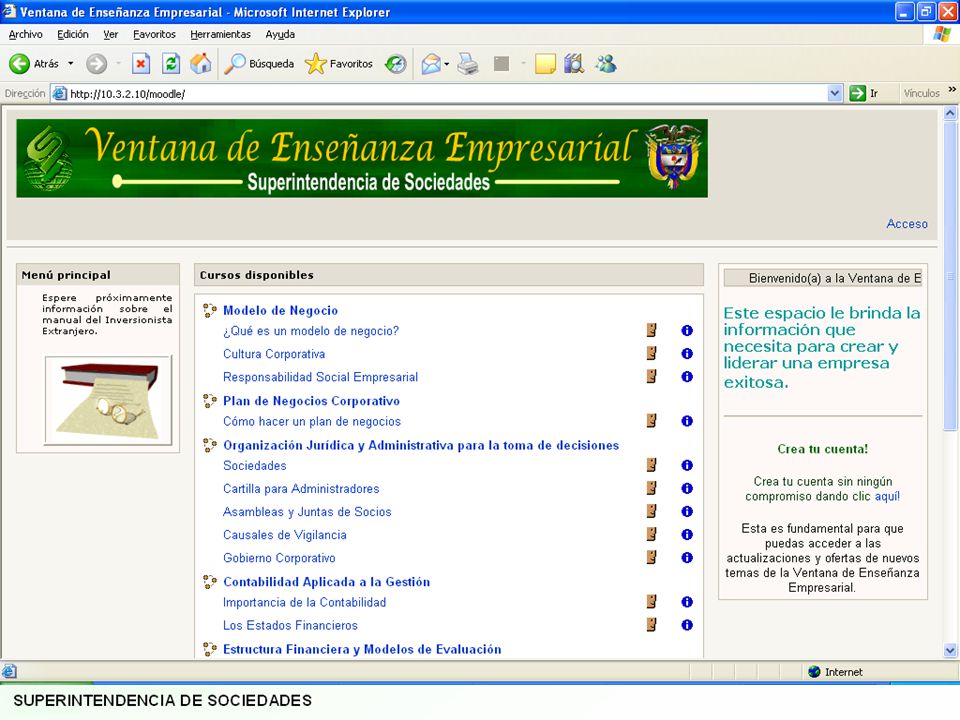This screenshot has height=720, width=960.
Task: Click the info icon for Asambleas y Juntas de Socios
Action: [687, 511]
